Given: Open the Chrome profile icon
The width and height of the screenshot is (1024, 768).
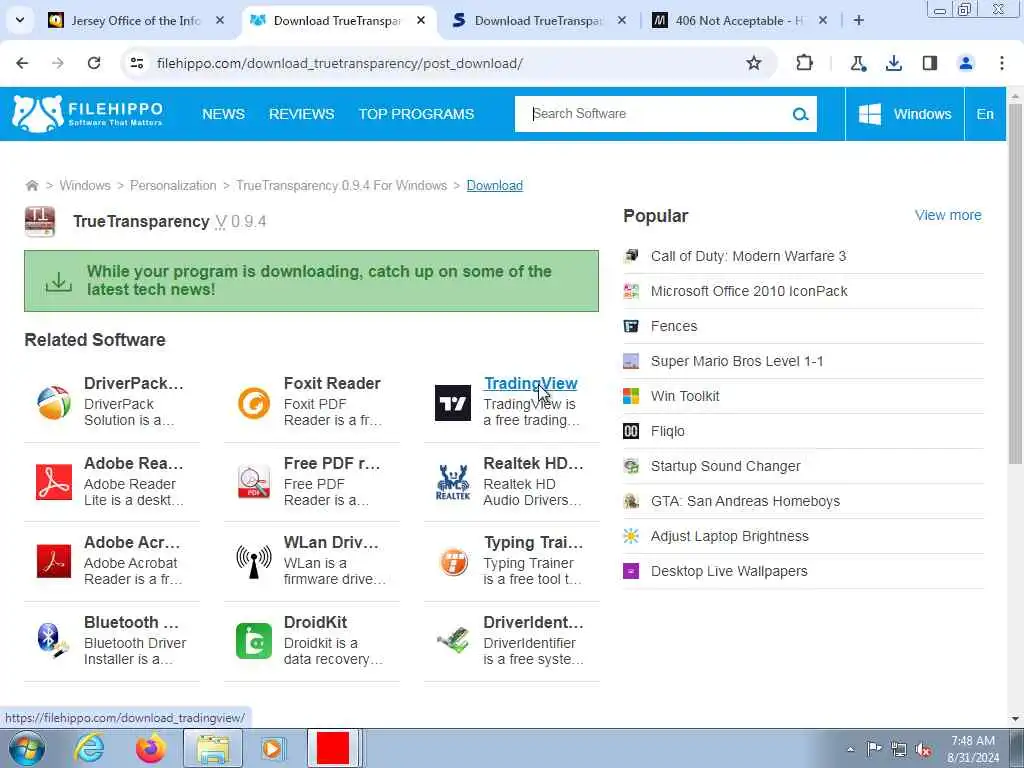Looking at the screenshot, I should [965, 63].
